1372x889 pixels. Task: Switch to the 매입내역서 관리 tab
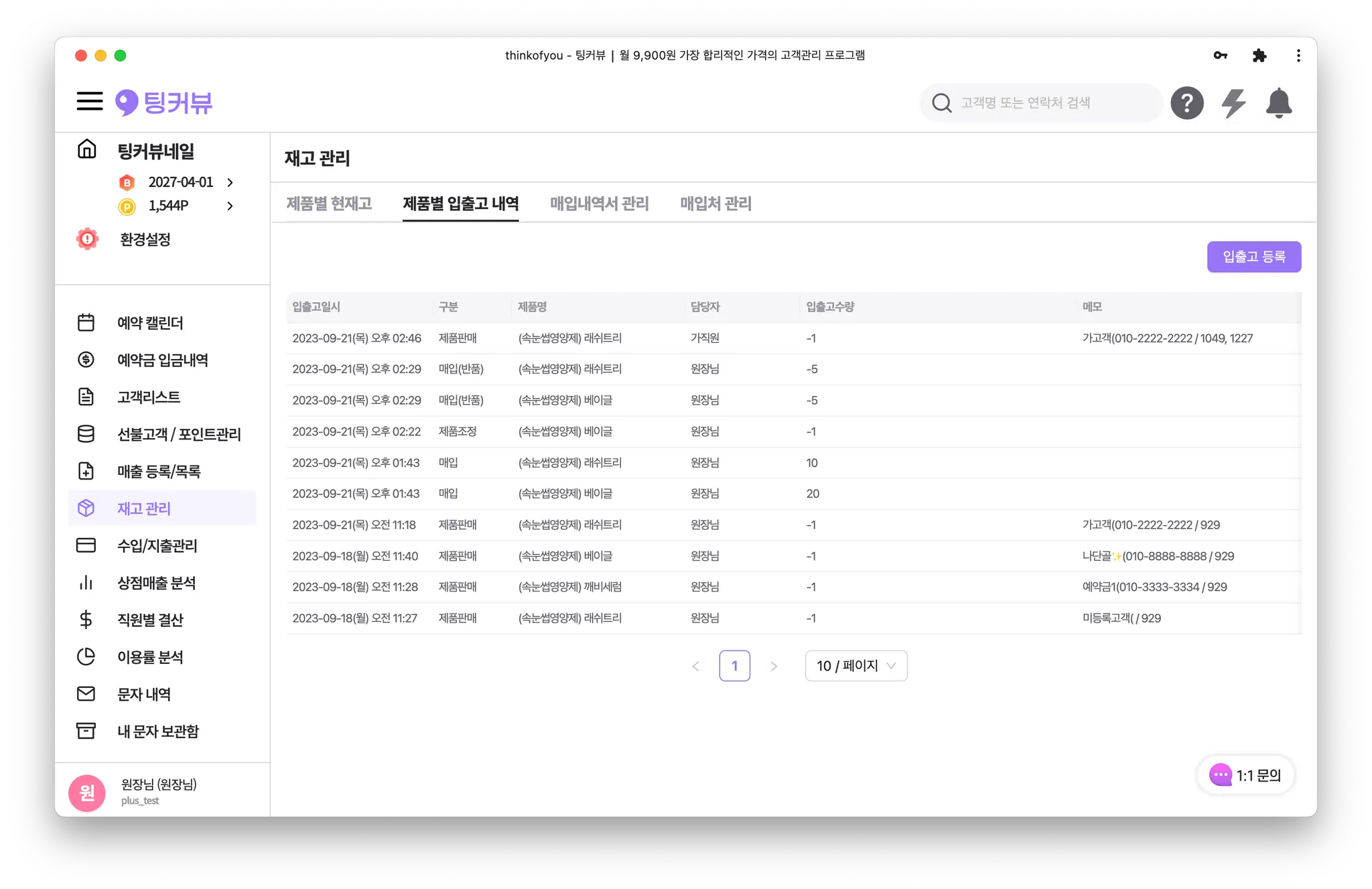(x=599, y=204)
